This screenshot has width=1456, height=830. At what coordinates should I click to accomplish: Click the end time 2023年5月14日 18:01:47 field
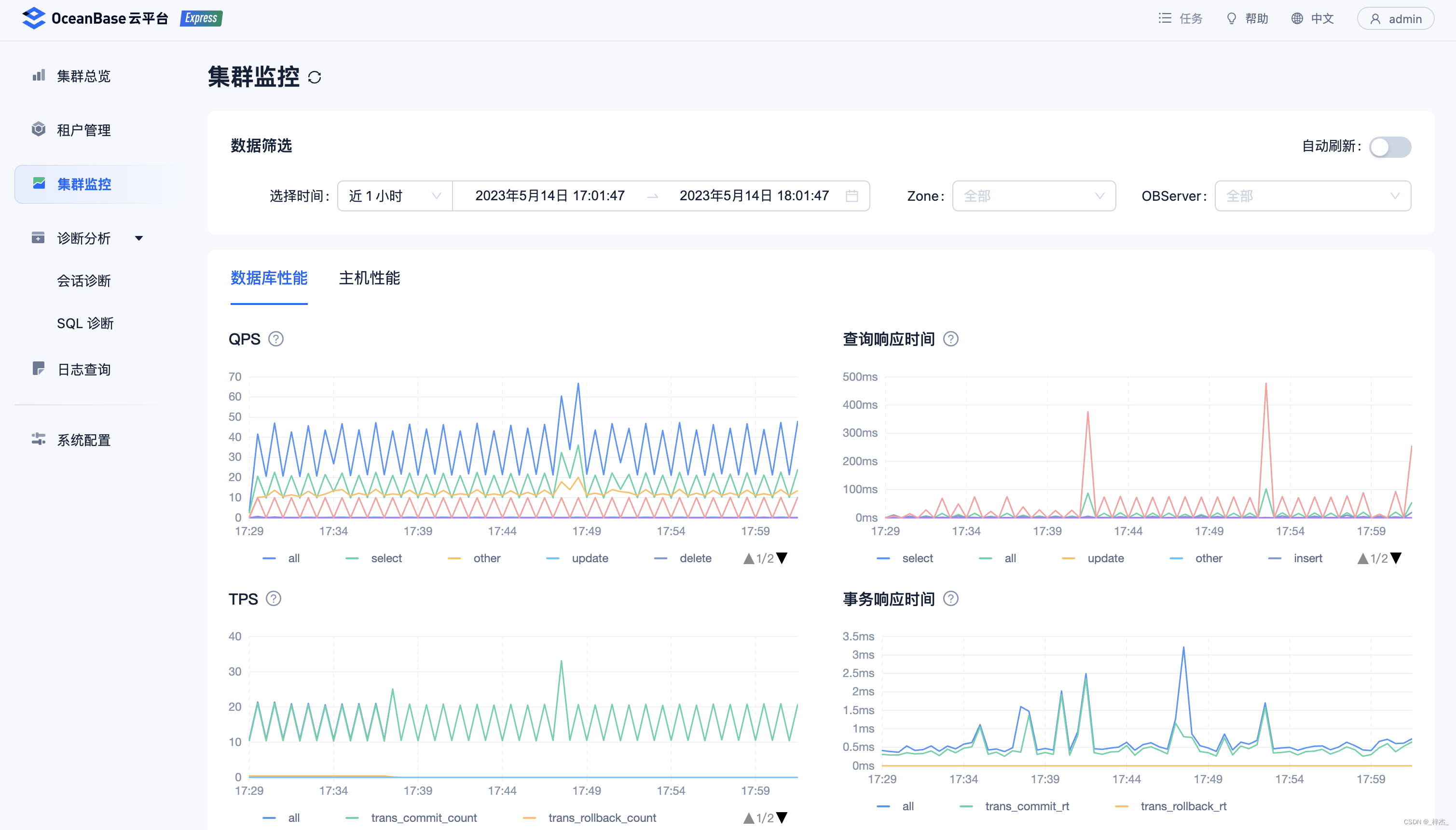754,196
